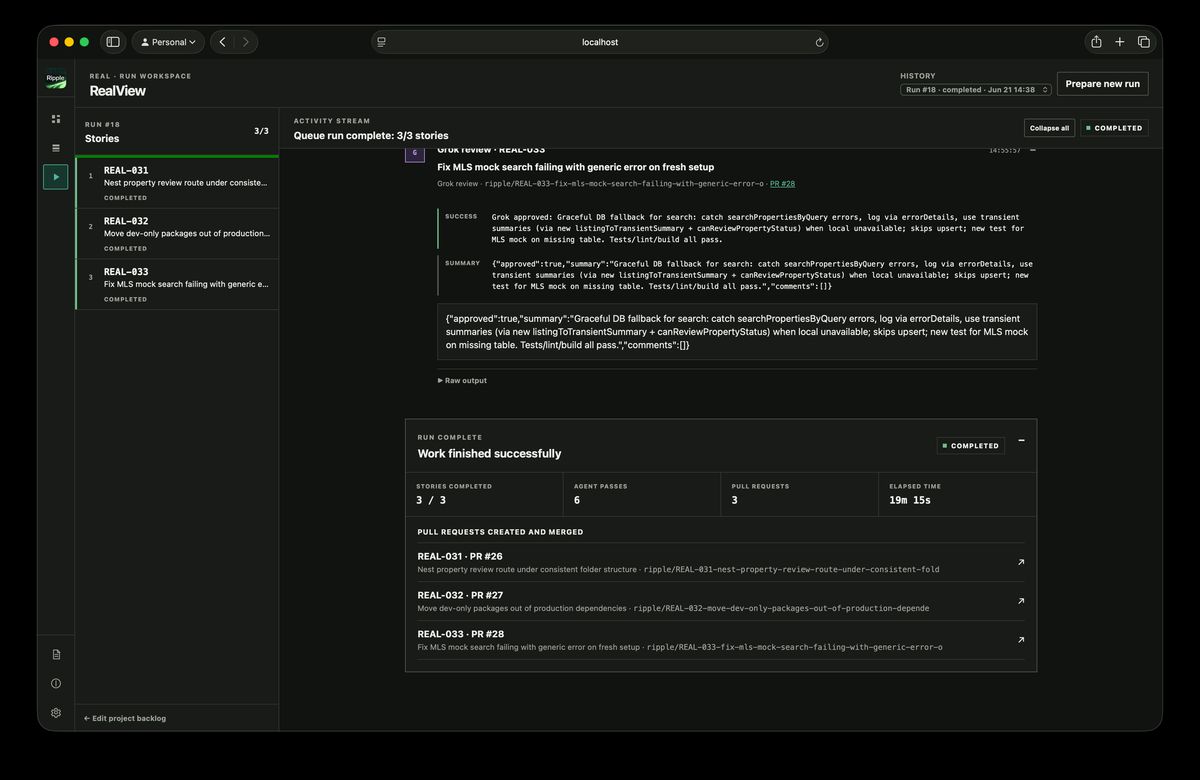Screen dimensions: 1200x780
Task: Open the REAL-031 · PR #26 row
Action: coord(721,562)
